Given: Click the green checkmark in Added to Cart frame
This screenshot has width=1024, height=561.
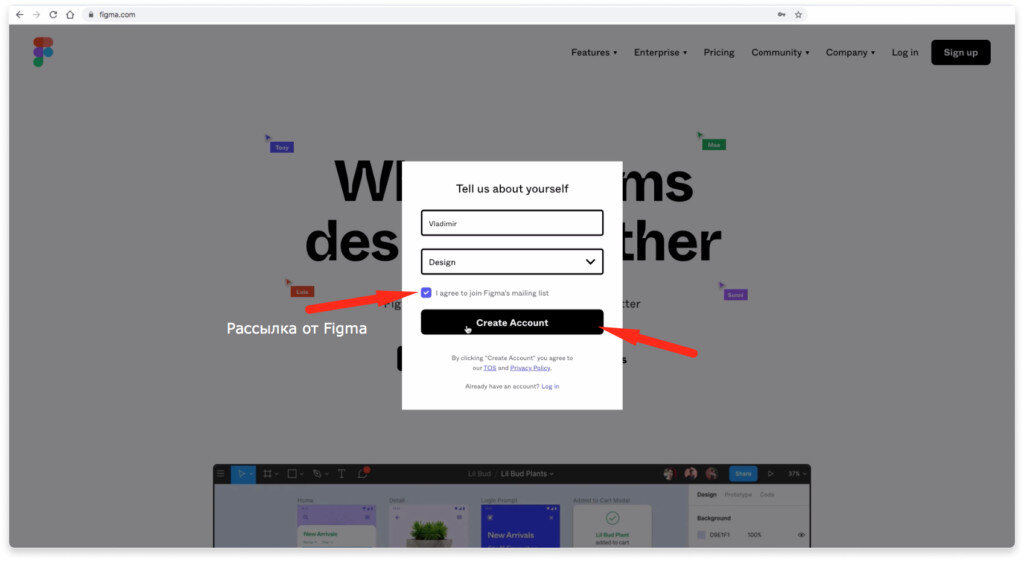Looking at the screenshot, I should (612, 518).
